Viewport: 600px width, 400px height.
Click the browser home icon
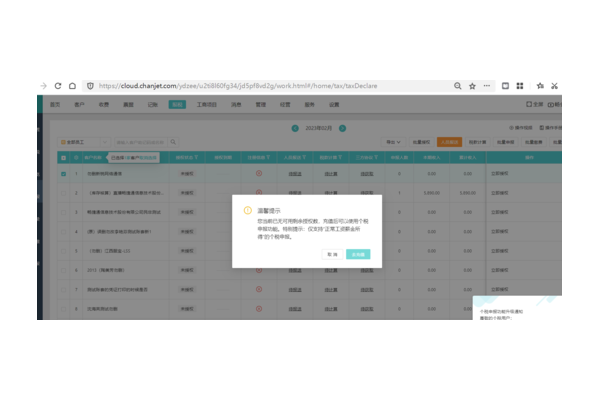[x=73, y=86]
